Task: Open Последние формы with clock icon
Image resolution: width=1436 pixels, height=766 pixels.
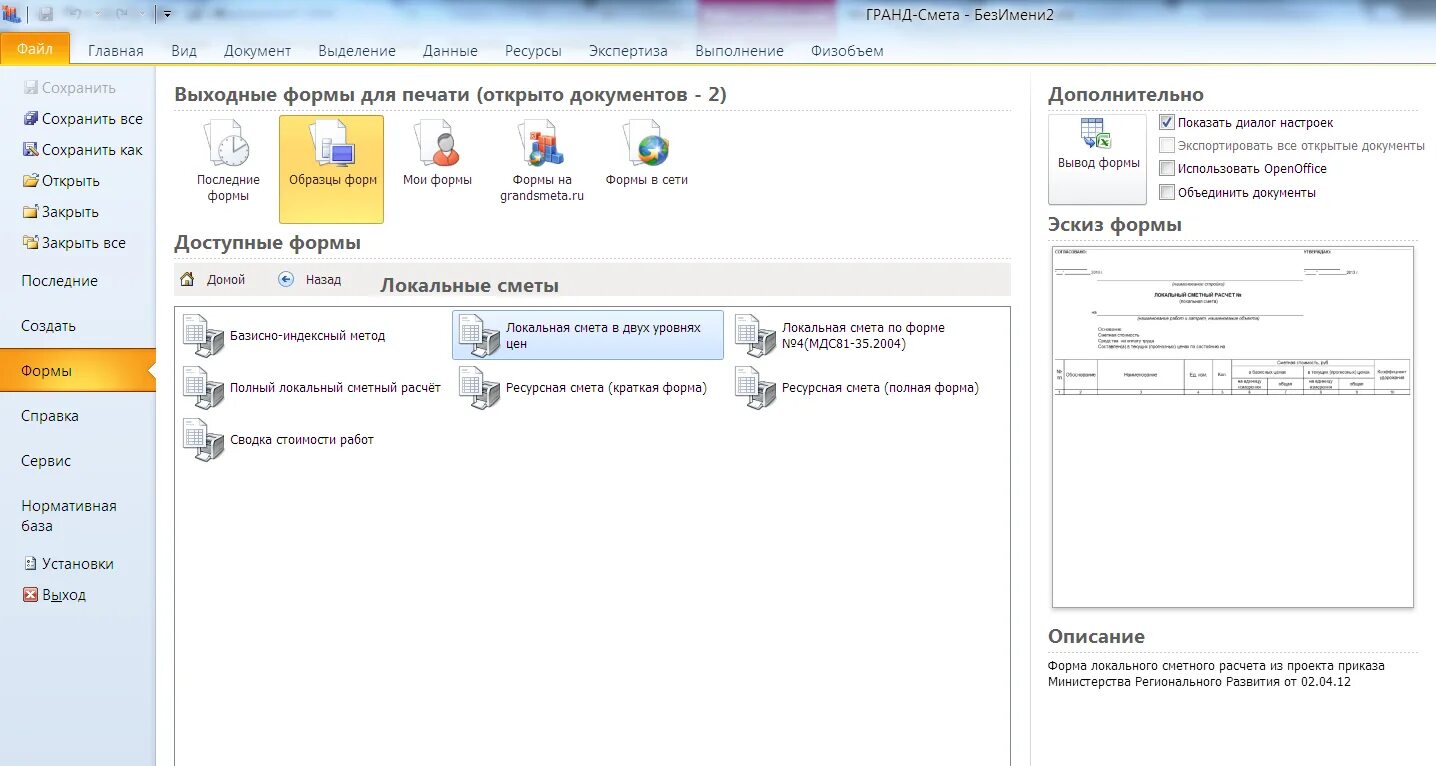Action: pos(228,160)
